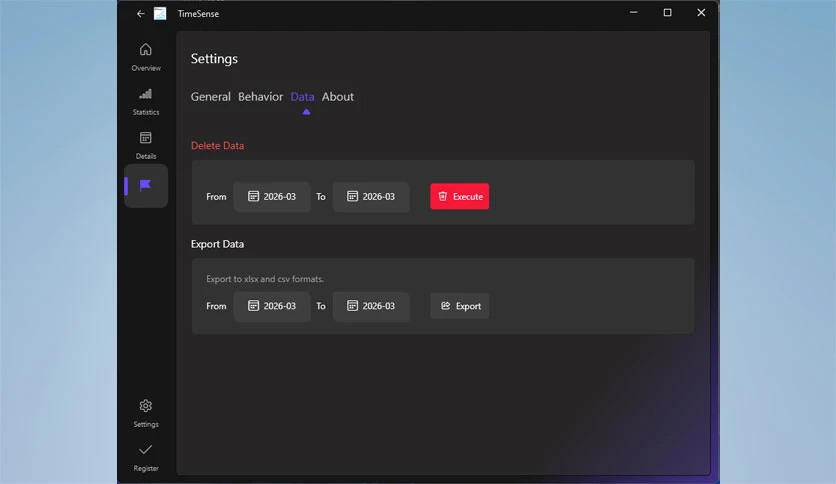This screenshot has width=836, height=484.
Task: Open Export Data From date picker
Action: click(x=272, y=306)
